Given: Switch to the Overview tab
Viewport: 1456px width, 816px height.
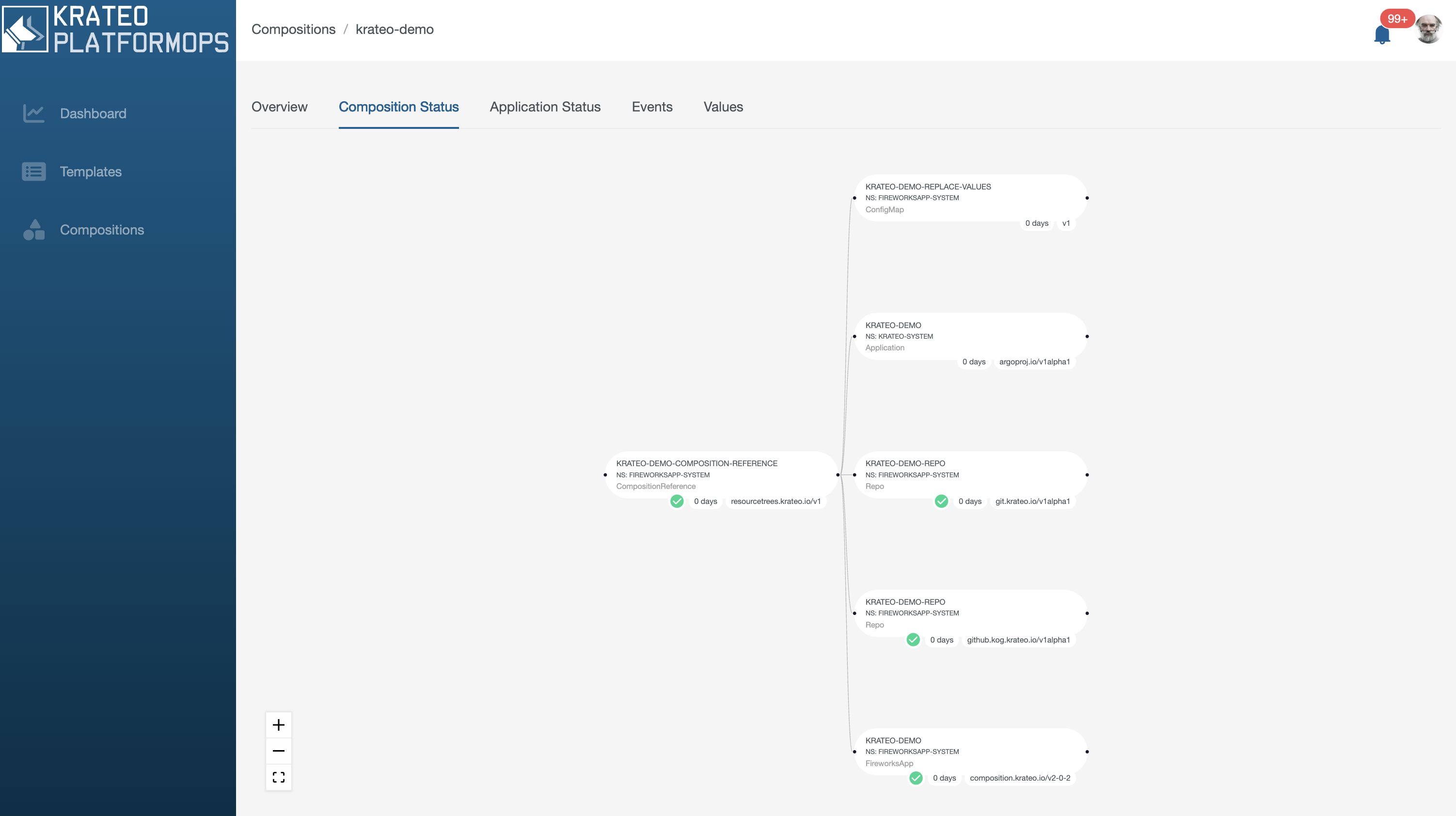Looking at the screenshot, I should point(279,107).
